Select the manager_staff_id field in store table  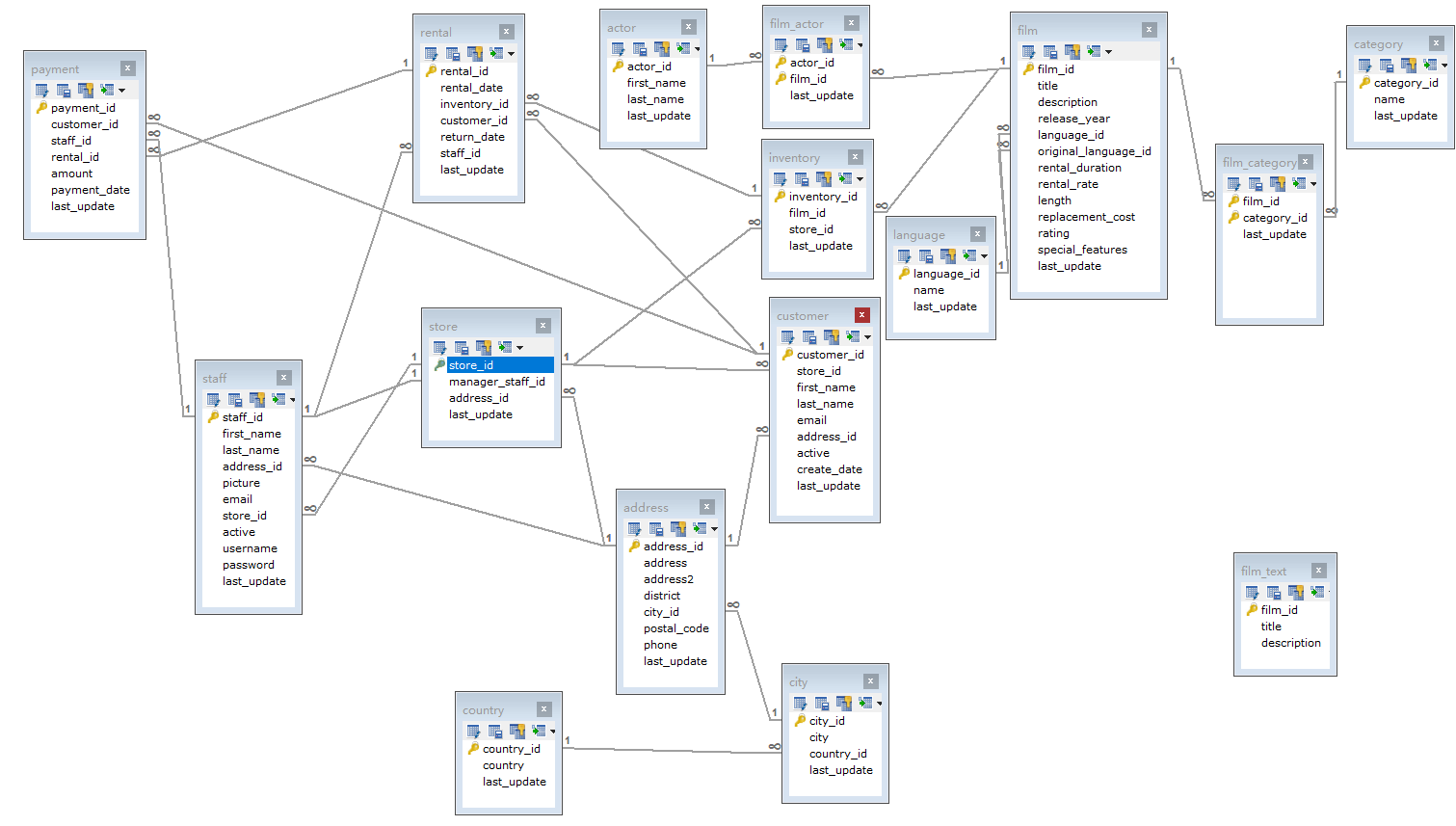[x=496, y=382]
